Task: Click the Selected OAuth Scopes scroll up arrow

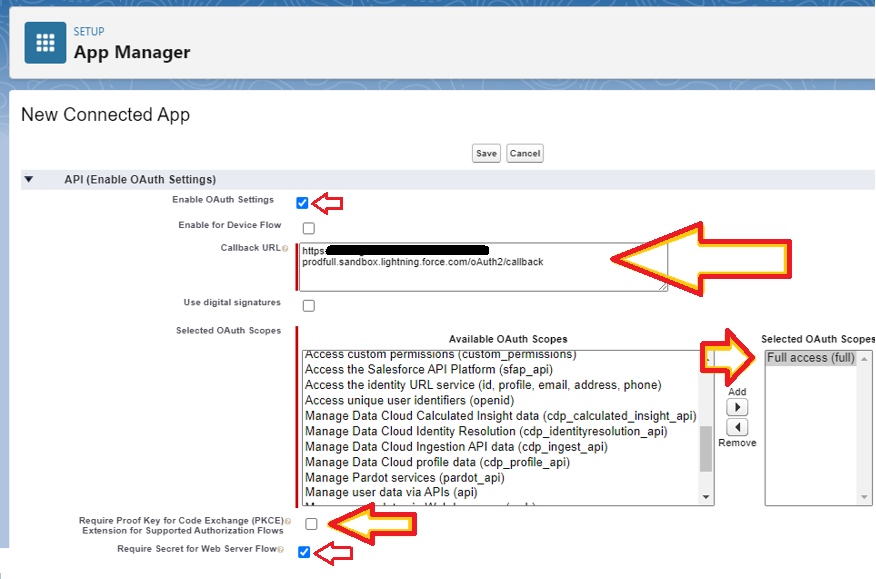Action: tap(865, 357)
